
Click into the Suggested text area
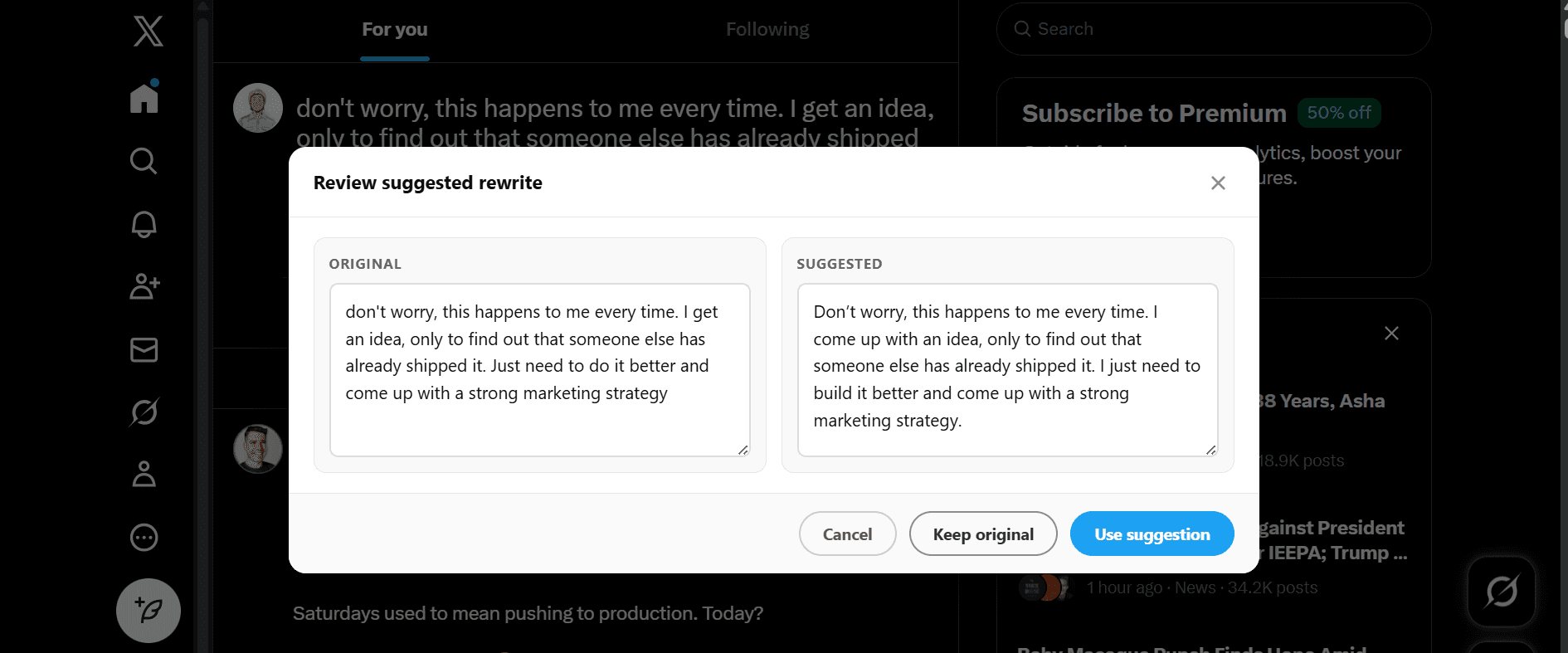[1007, 369]
